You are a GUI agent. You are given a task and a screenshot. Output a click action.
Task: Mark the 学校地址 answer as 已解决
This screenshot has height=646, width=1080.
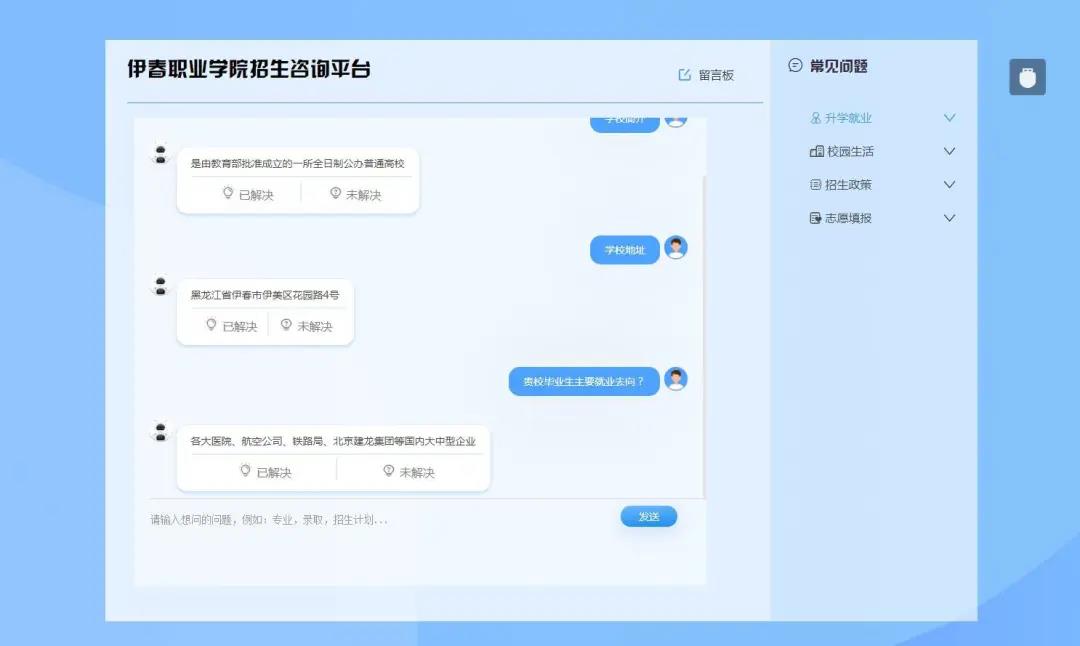pyautogui.click(x=232, y=325)
